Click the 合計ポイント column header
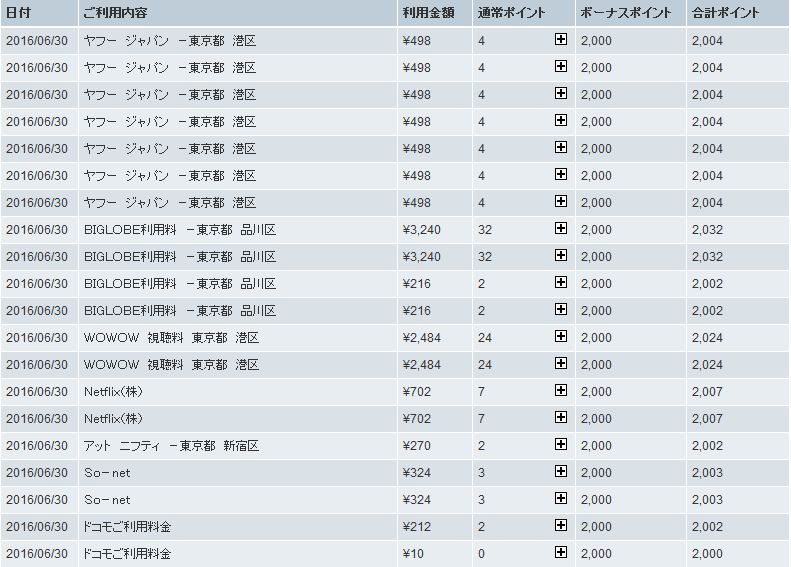The height and width of the screenshot is (567, 791). (738, 13)
